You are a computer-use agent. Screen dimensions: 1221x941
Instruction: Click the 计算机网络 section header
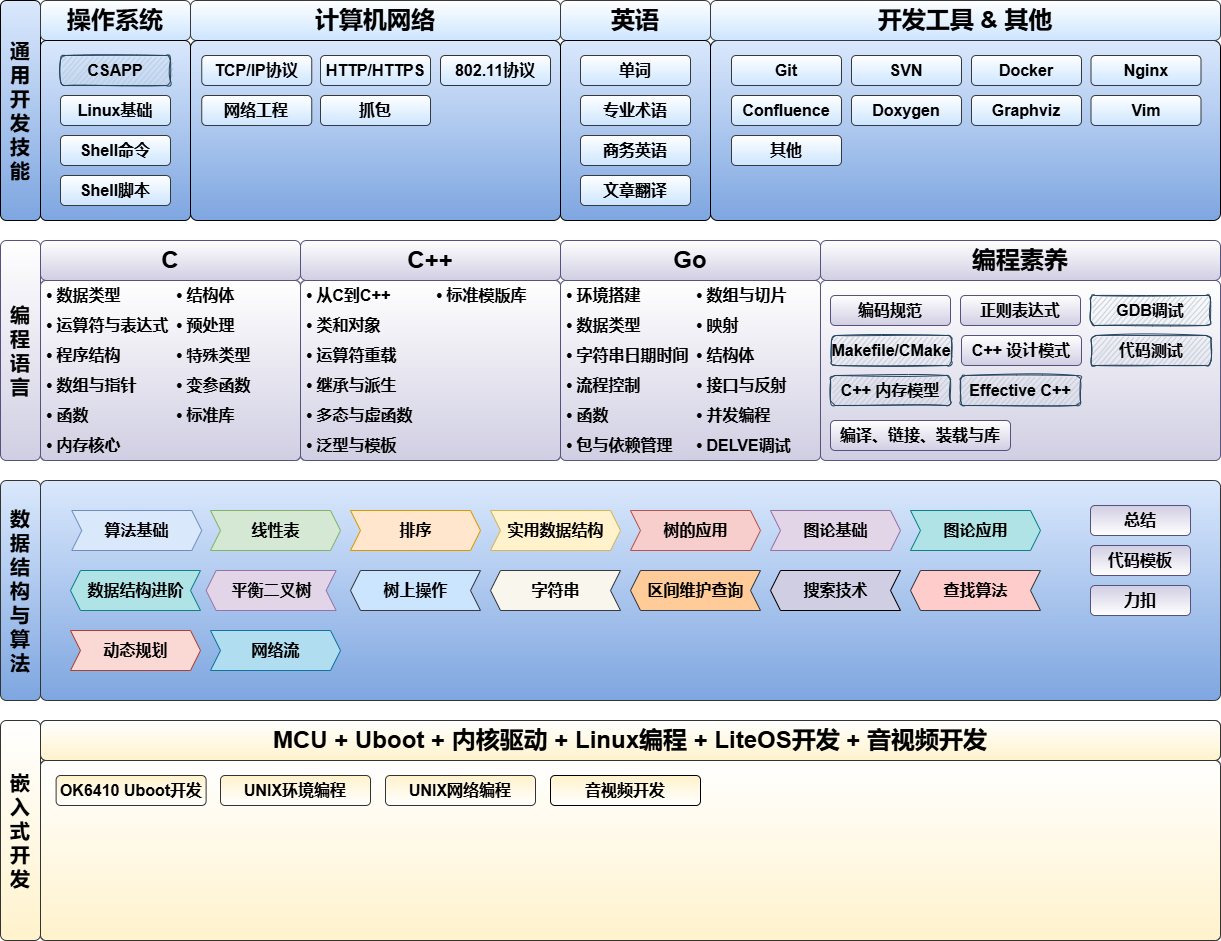375,21
